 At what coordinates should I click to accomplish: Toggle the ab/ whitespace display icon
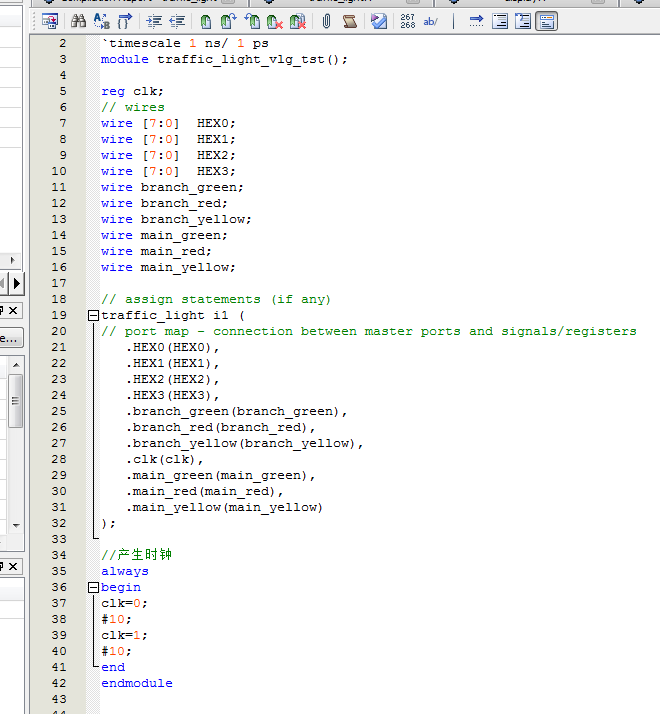point(431,21)
